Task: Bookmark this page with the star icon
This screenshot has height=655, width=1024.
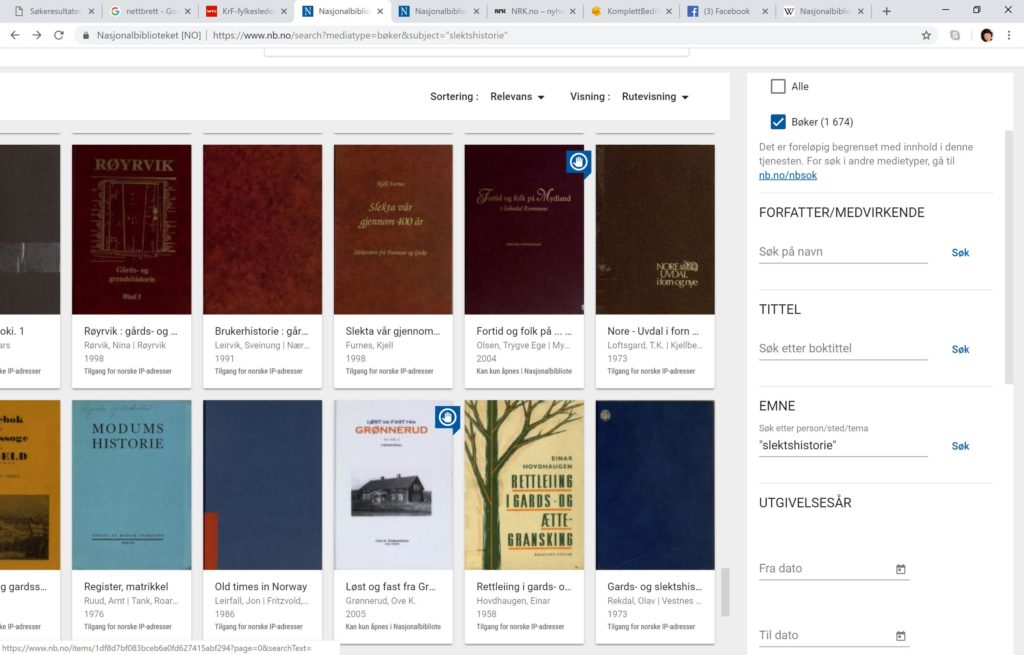Action: [926, 35]
